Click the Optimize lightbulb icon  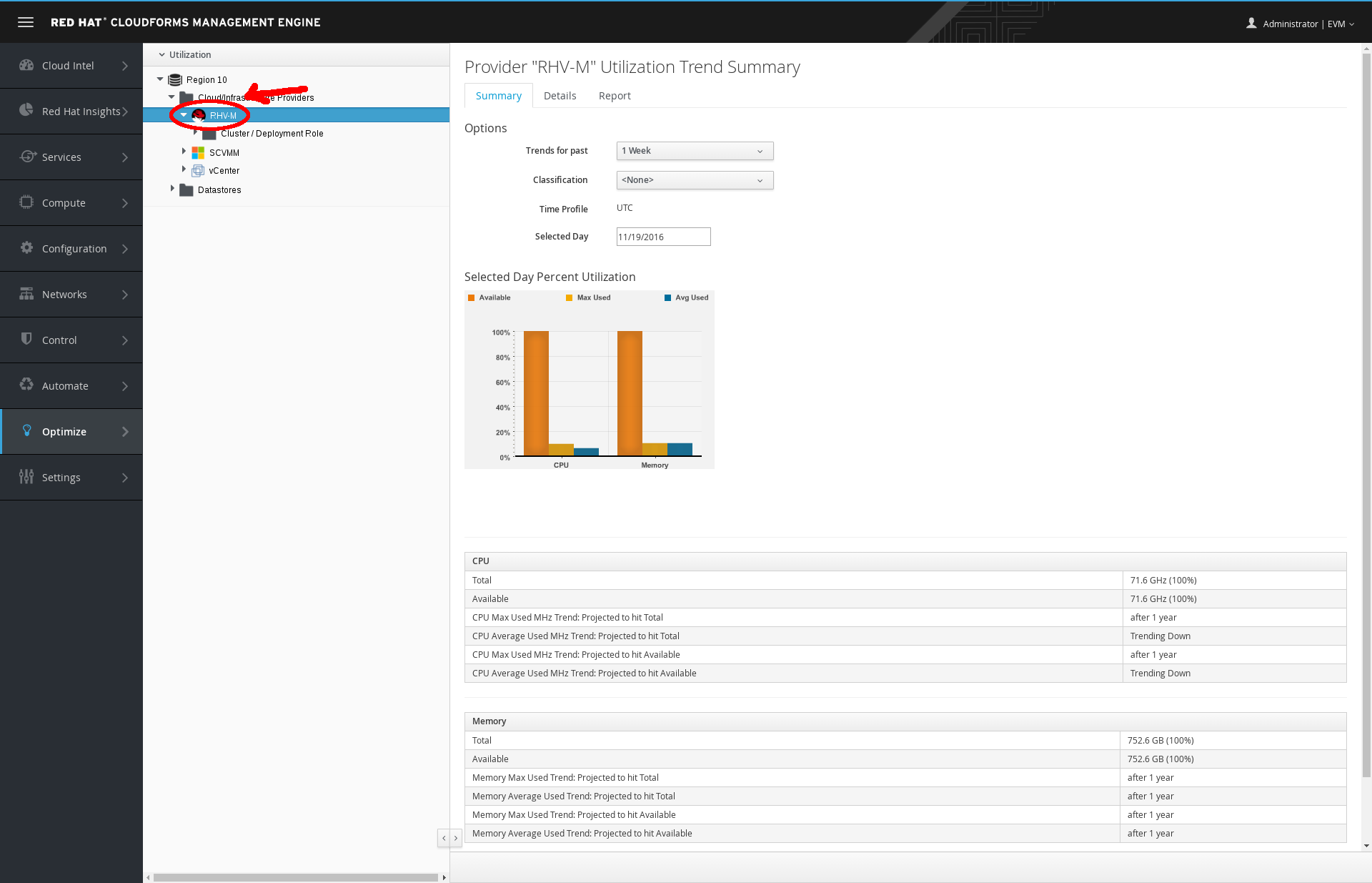[x=26, y=430]
